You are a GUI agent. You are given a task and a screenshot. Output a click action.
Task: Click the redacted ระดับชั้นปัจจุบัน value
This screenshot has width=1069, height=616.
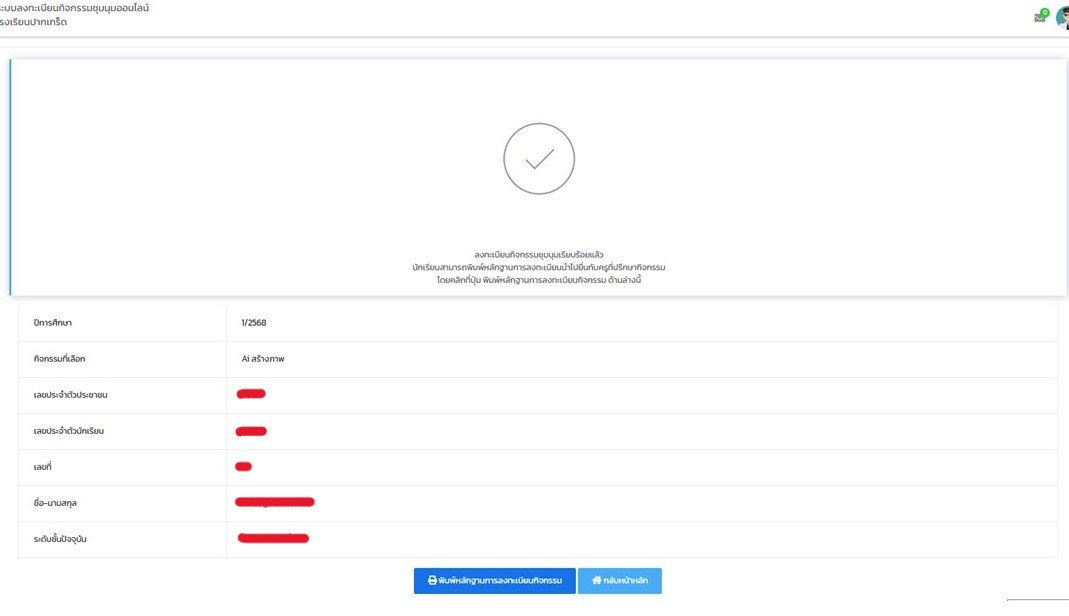coord(273,538)
